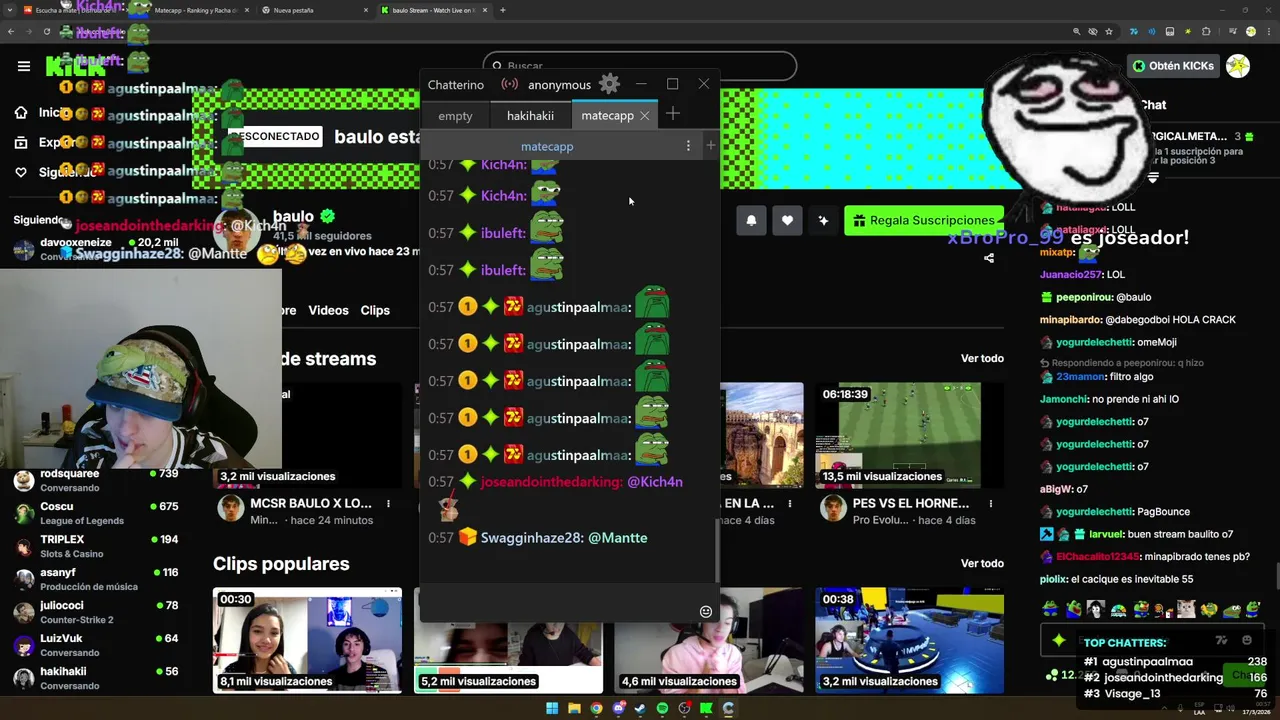The image size is (1280, 720).
Task: Add a new Chatterino tab
Action: point(673,114)
